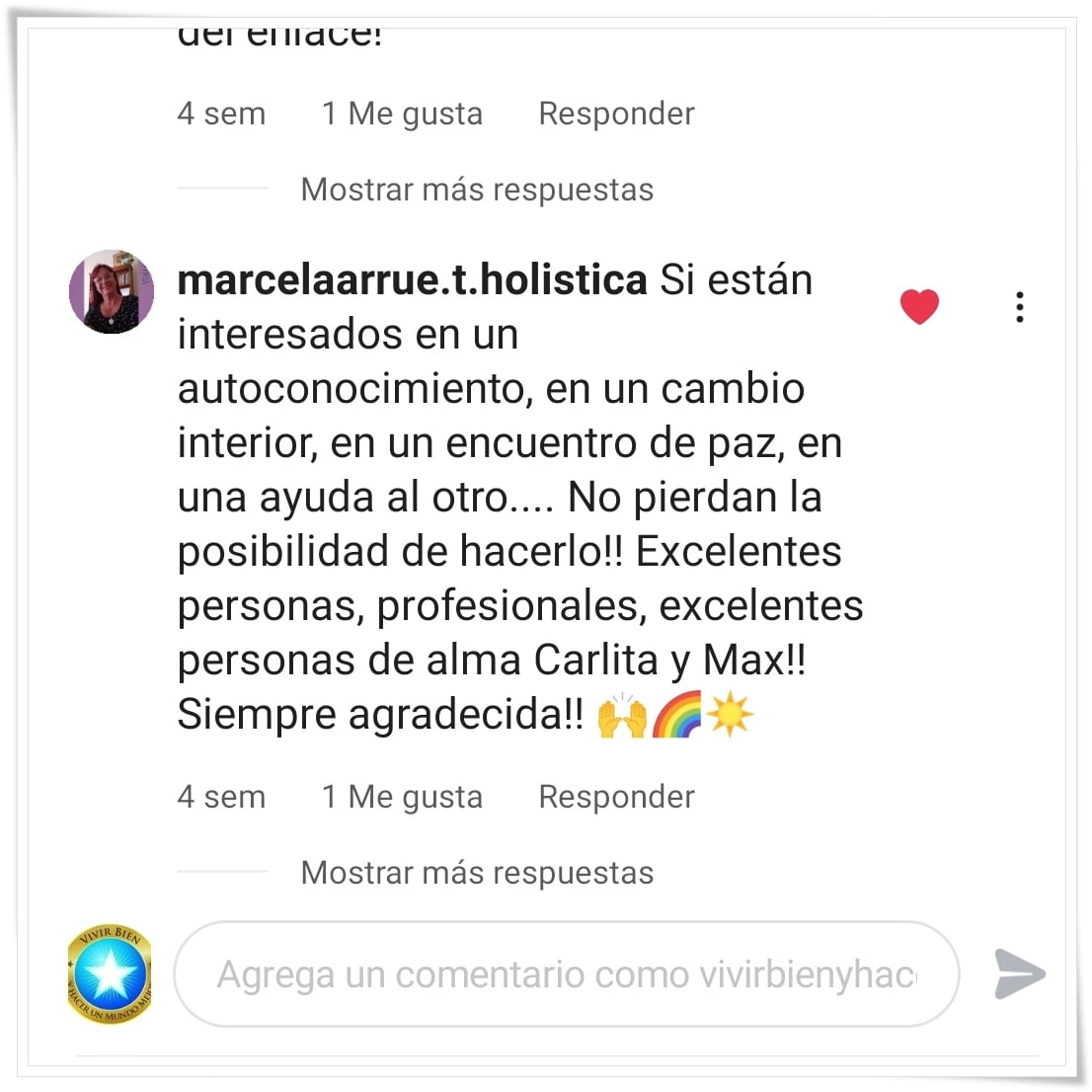Tap '4 sem' timestamp of Marcela's comment
This screenshot has width=1092, height=1092.
(221, 797)
